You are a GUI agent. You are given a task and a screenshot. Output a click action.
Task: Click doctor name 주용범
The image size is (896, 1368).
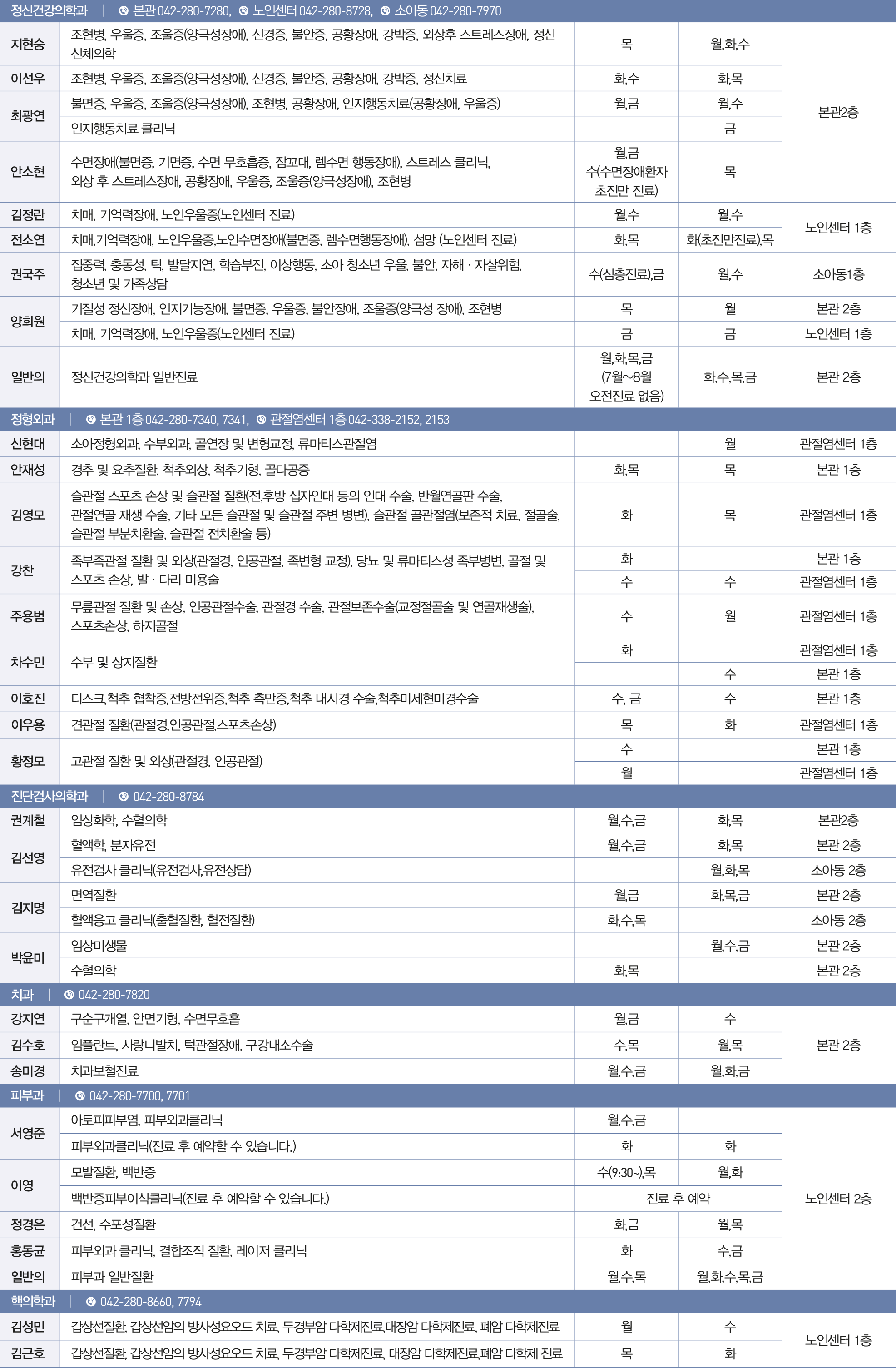click(28, 616)
